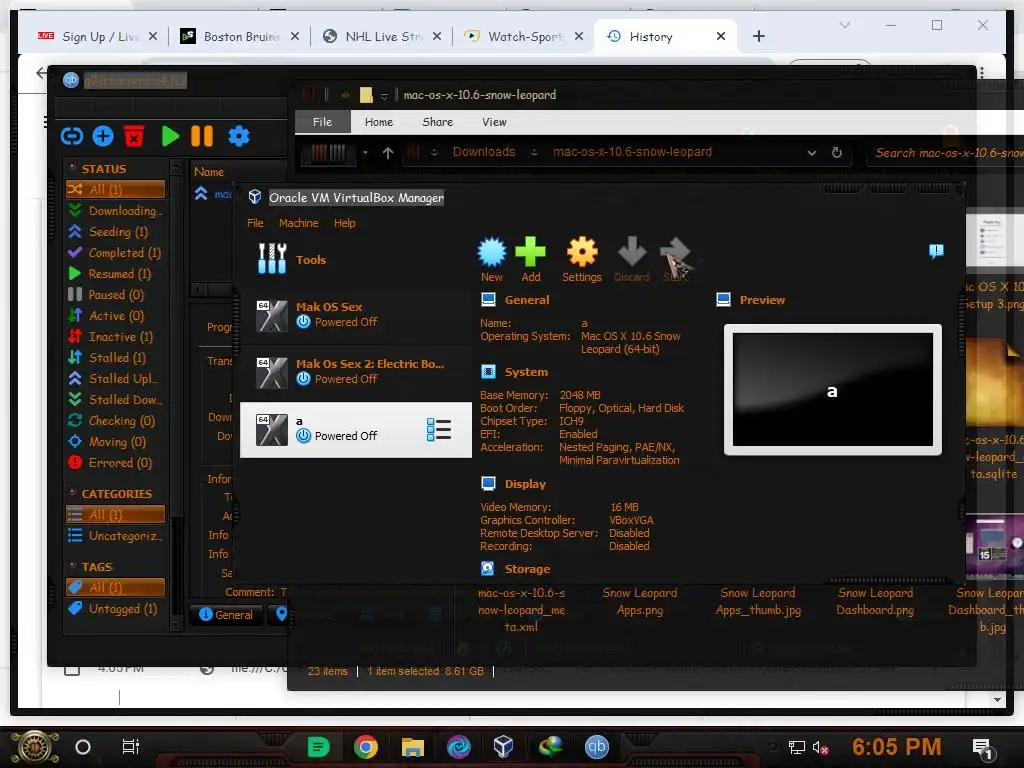Click the Explorer refresh icon
The image size is (1024, 768).
837,152
